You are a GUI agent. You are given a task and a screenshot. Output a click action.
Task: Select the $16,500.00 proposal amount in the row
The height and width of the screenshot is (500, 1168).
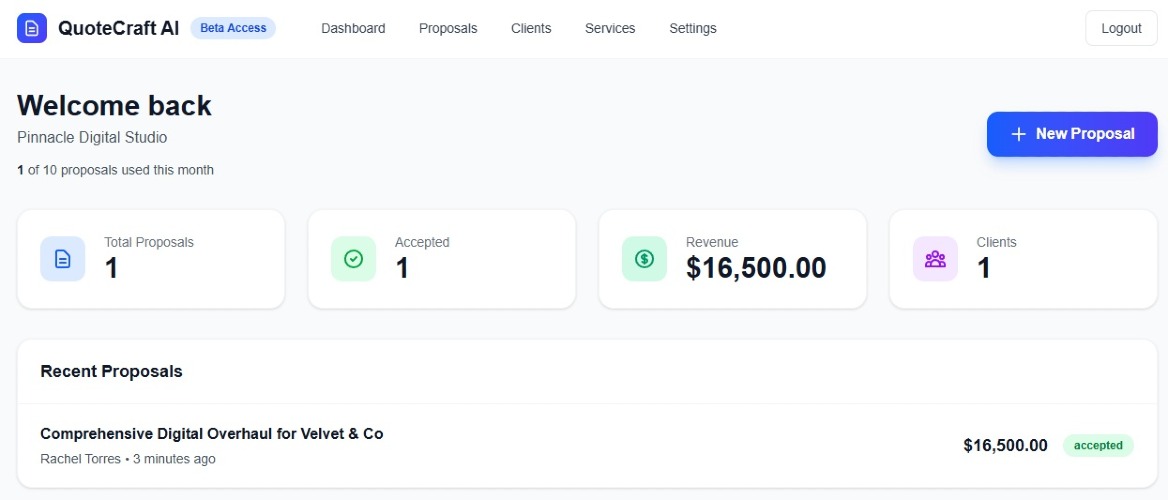coord(1005,446)
